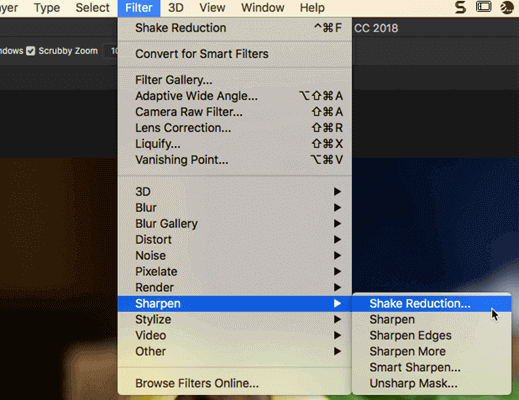Open Unsharp Mask... dialog

(x=432, y=384)
